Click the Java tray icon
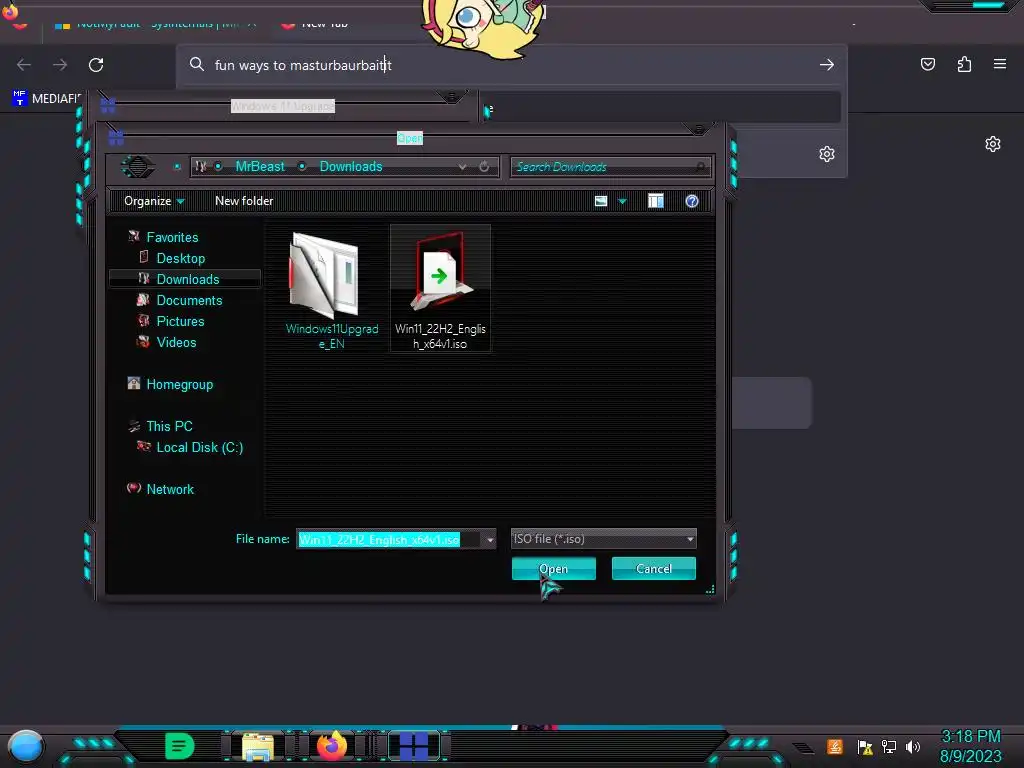This screenshot has height=768, width=1024. [835, 746]
